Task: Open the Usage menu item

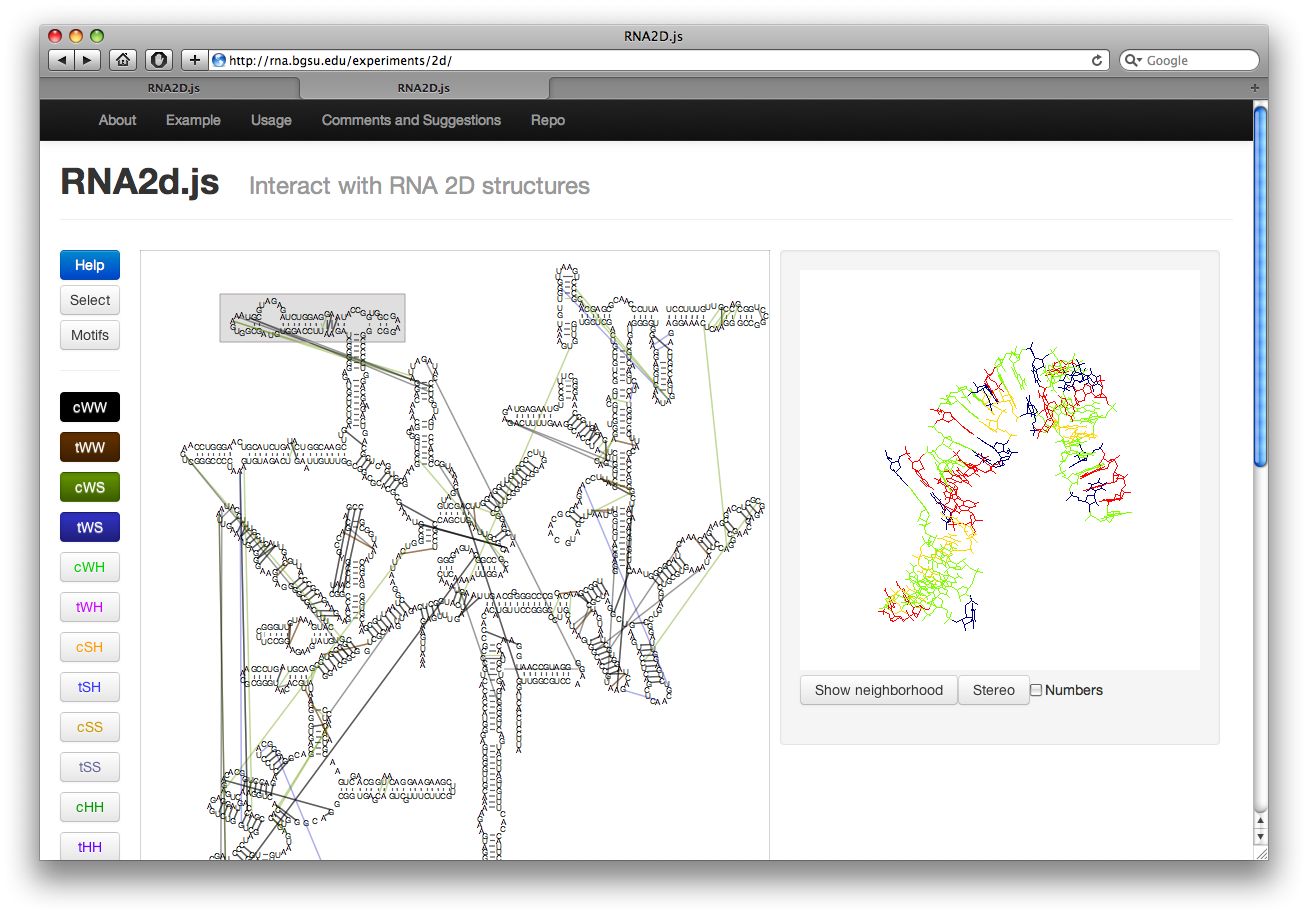Action: [271, 120]
